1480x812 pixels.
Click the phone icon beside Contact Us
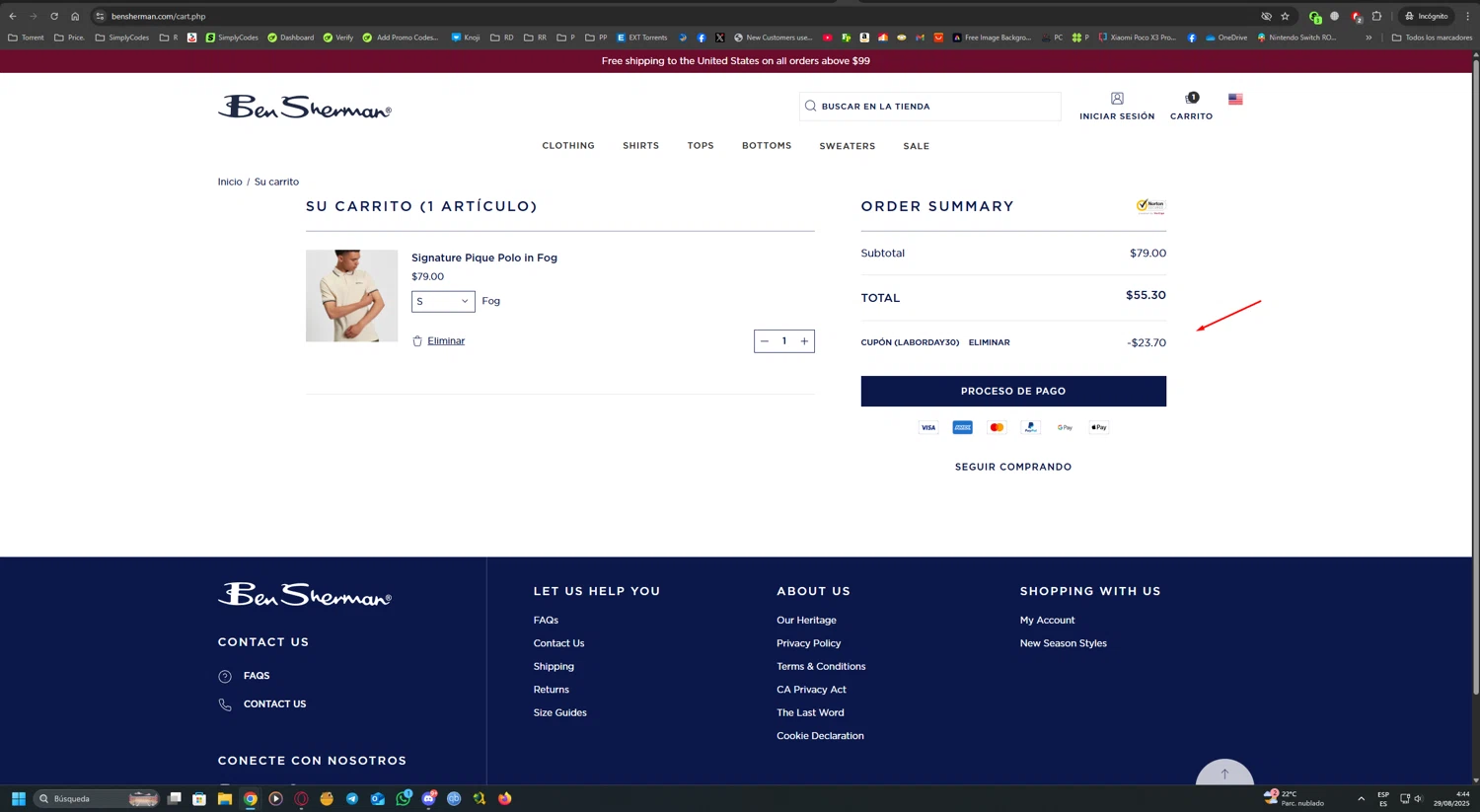225,704
